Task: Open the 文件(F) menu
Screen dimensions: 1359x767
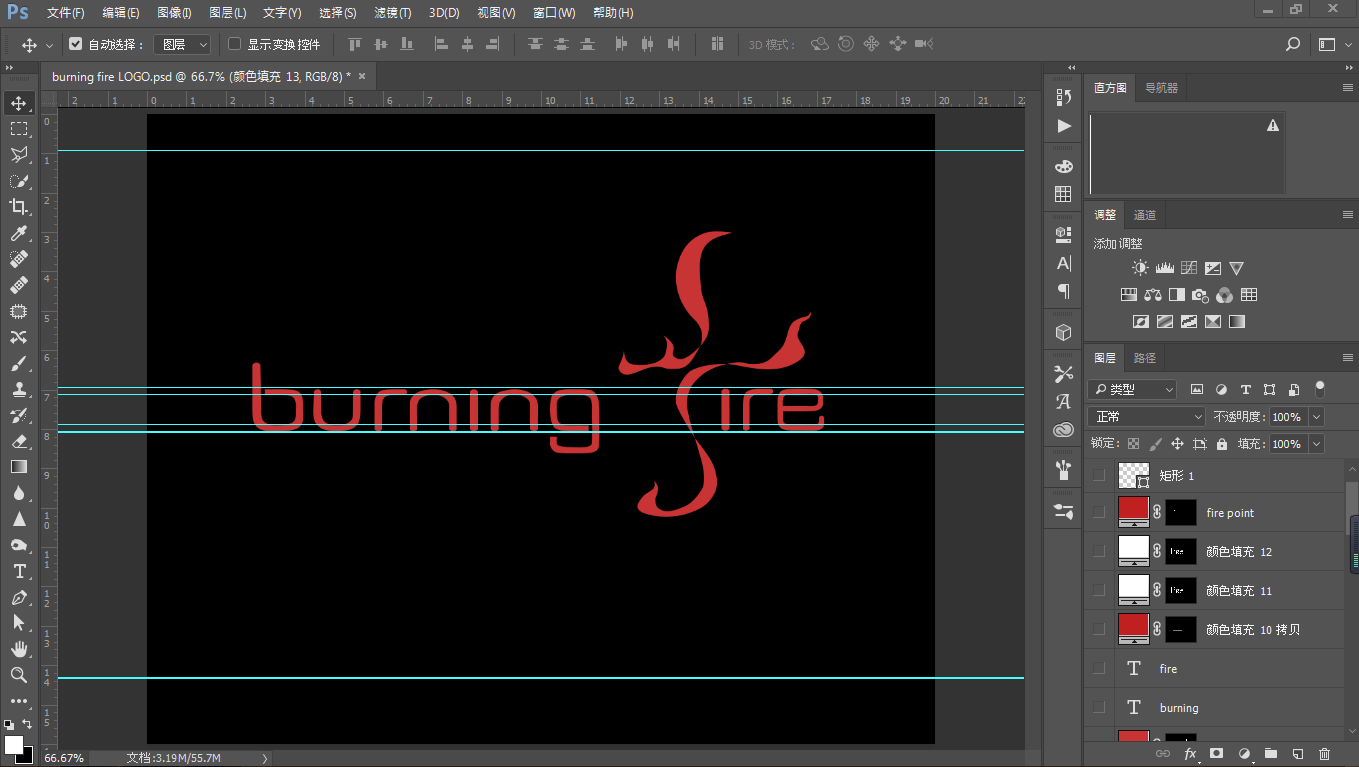Action: coord(66,13)
